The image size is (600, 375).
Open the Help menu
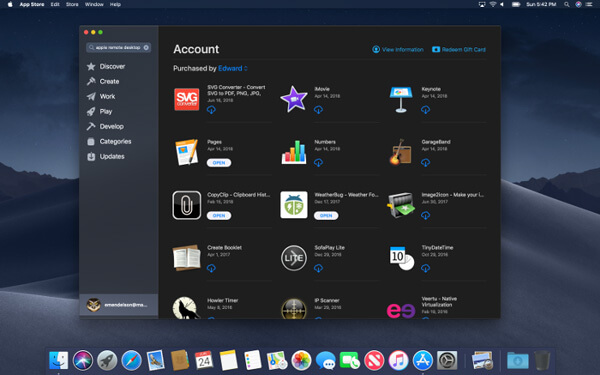tap(115, 4)
